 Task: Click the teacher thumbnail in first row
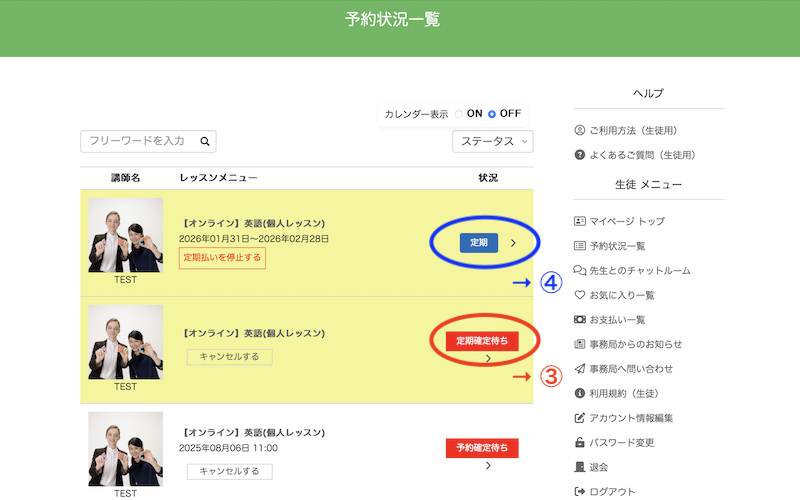pos(125,235)
